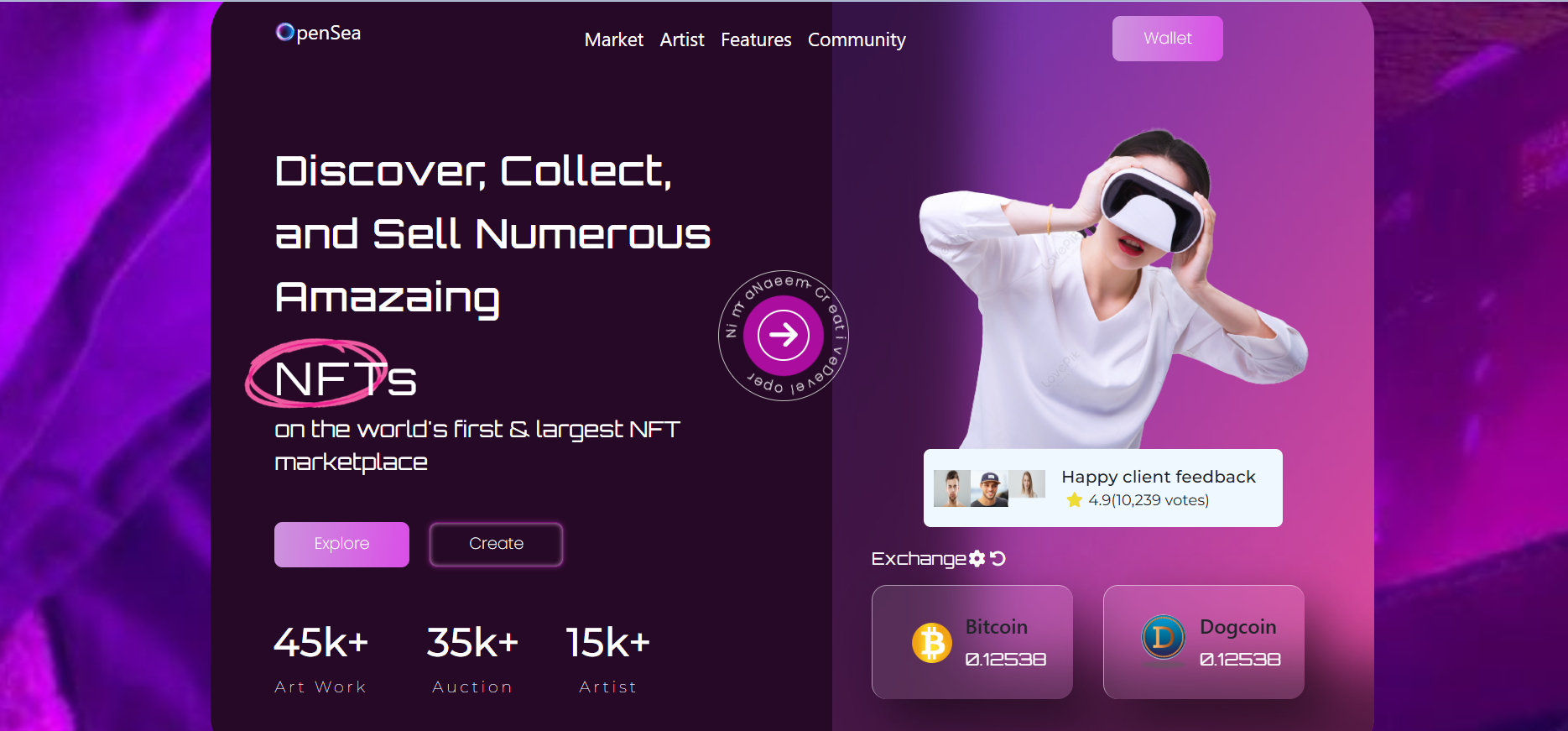
Task: Click the third client avatar photo
Action: pyautogui.click(x=1027, y=484)
